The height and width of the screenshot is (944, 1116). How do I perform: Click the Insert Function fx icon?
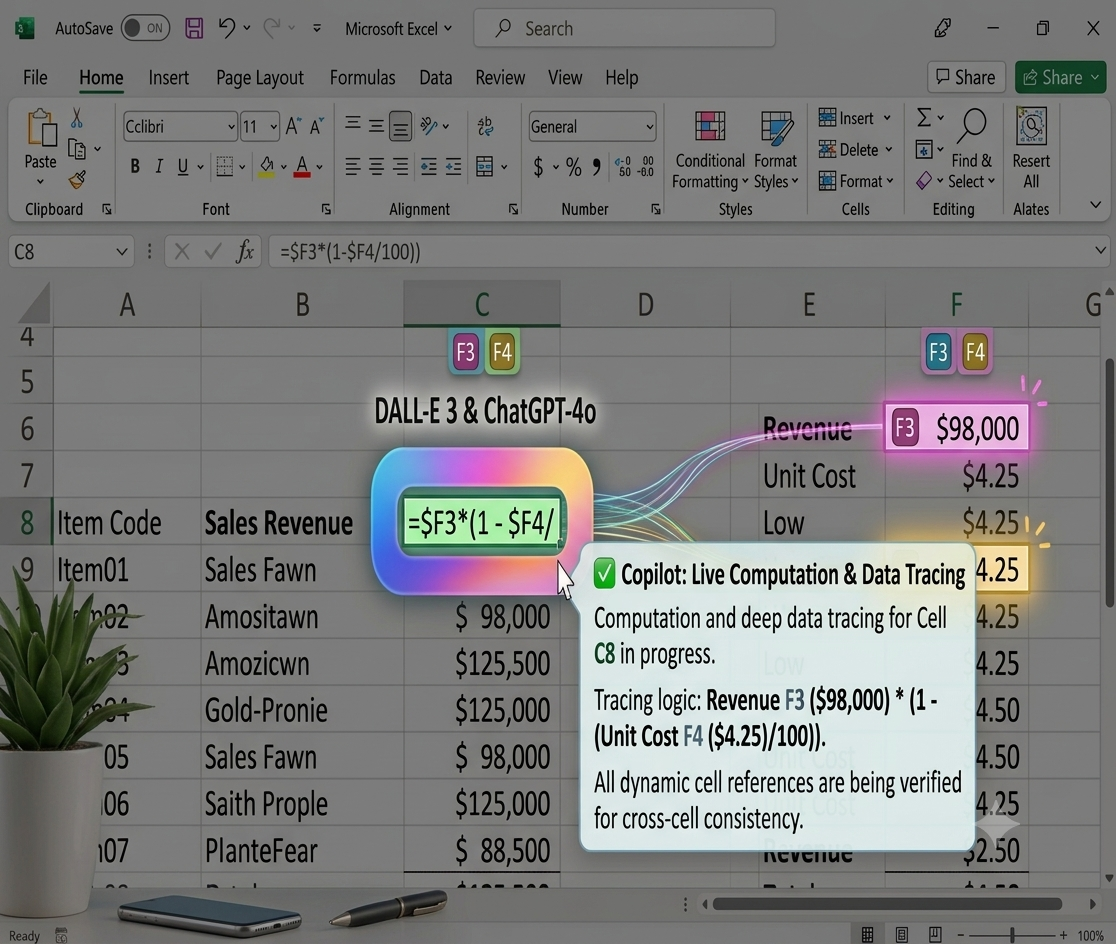click(x=245, y=251)
